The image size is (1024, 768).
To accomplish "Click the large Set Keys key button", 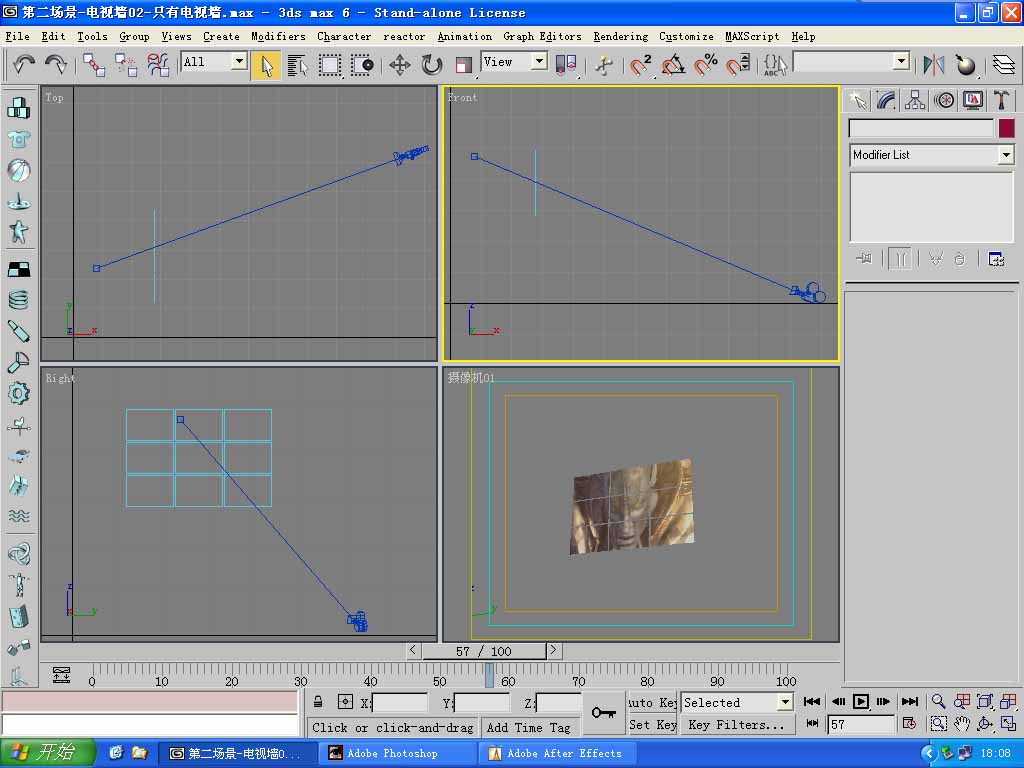I will point(603,713).
